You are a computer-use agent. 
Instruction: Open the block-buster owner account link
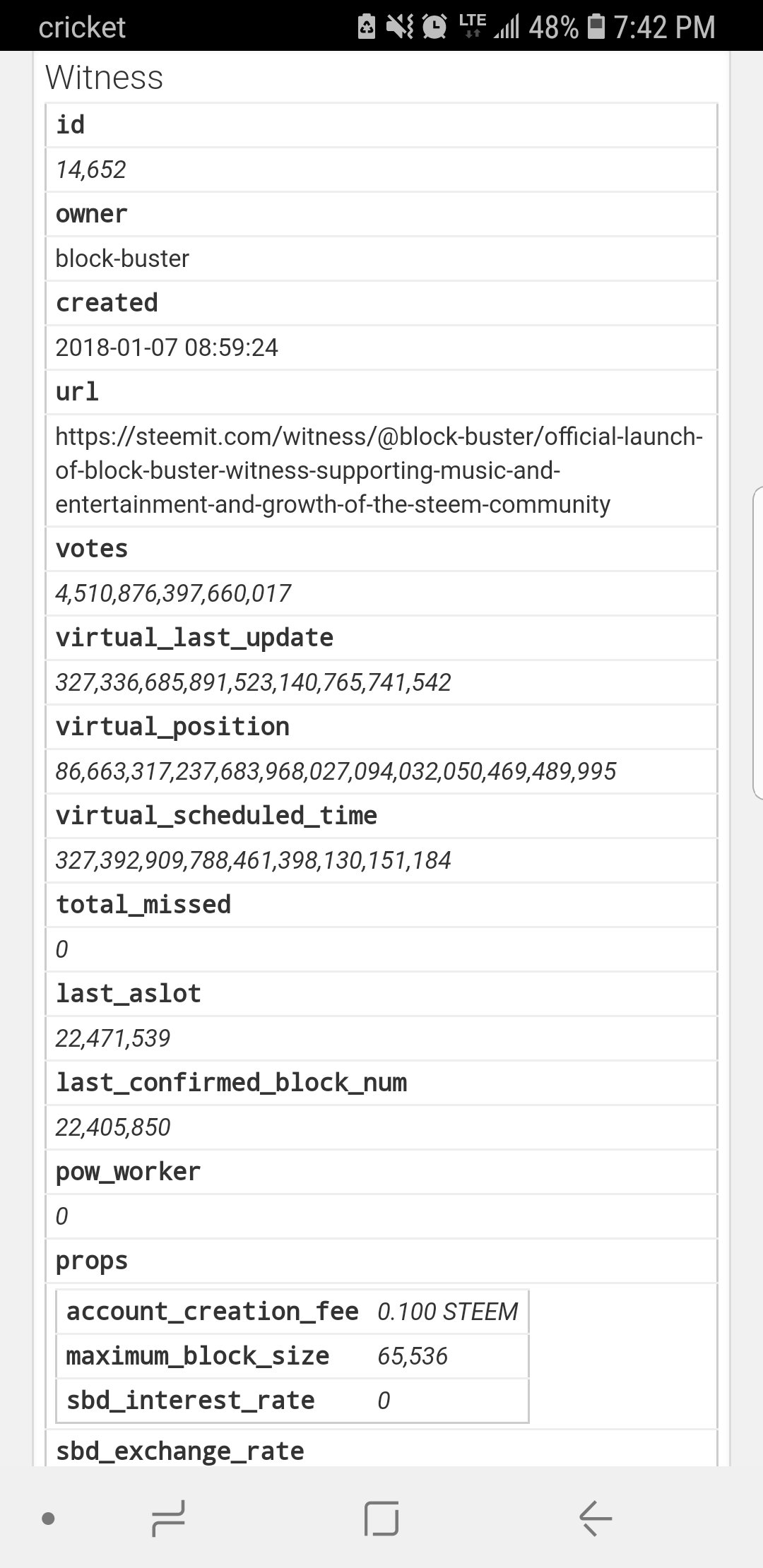tap(122, 259)
